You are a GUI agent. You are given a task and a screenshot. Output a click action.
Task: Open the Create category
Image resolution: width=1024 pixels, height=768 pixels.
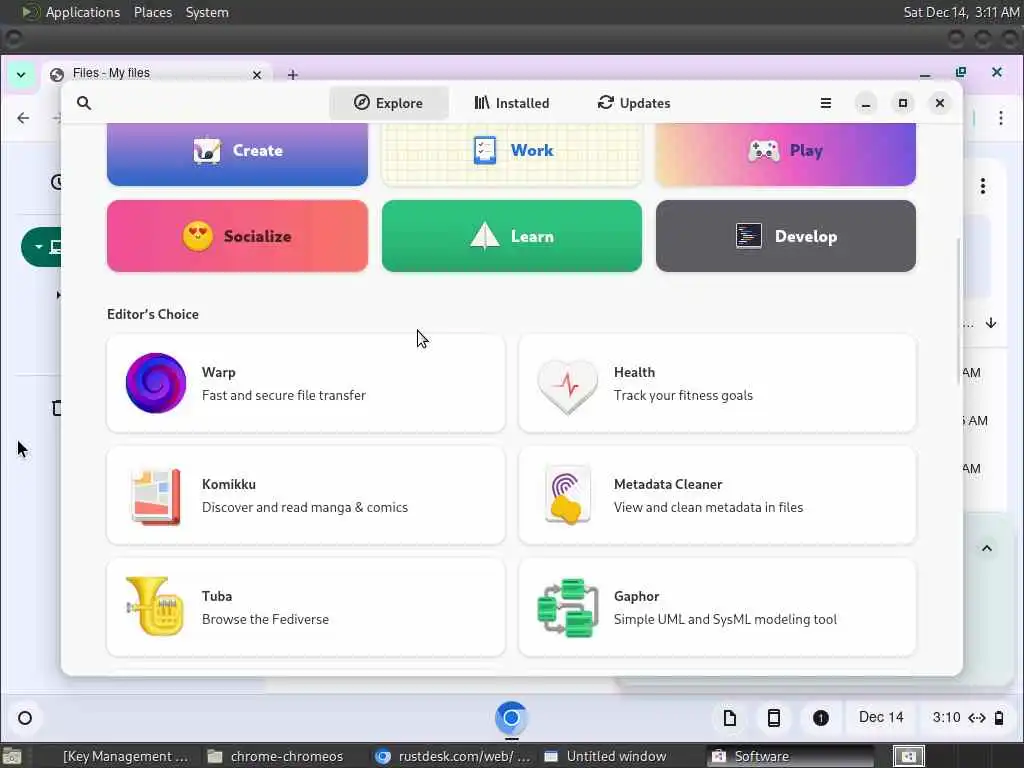click(x=237, y=153)
